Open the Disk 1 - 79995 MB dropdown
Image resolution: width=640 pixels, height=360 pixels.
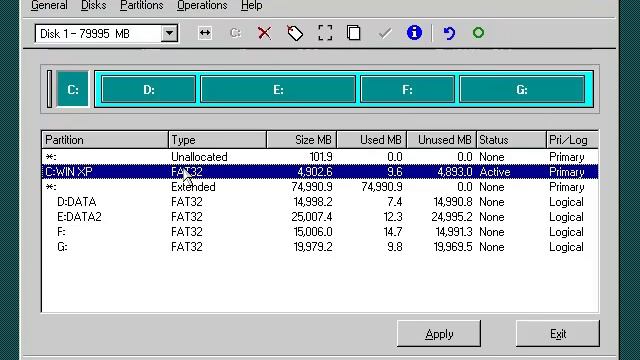point(169,33)
